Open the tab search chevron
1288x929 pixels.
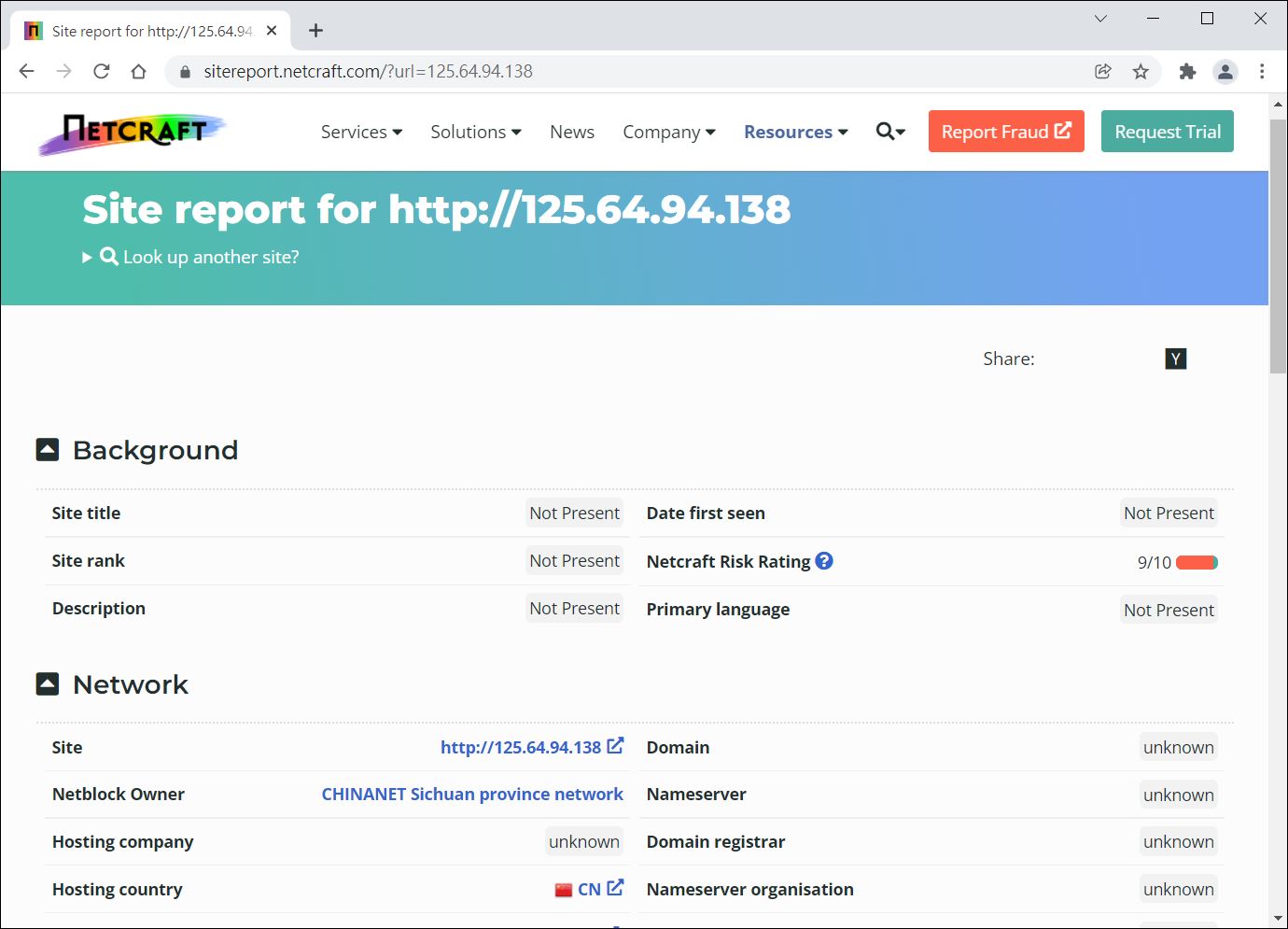click(1100, 18)
